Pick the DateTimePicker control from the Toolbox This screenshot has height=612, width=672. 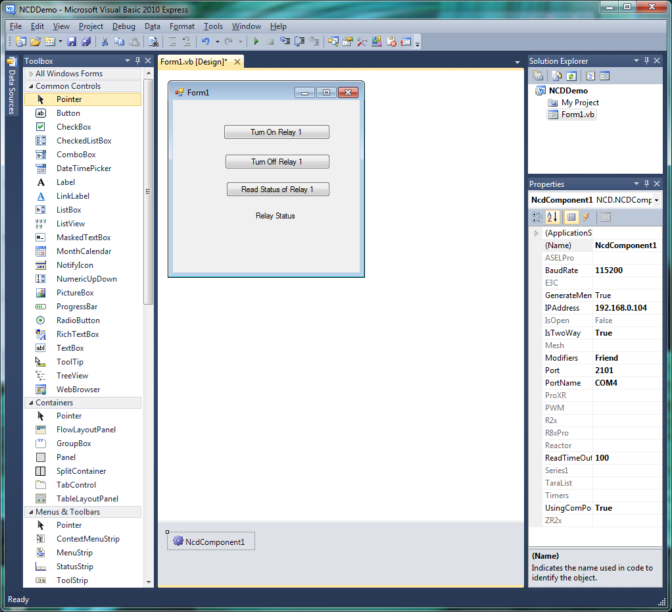[83, 168]
